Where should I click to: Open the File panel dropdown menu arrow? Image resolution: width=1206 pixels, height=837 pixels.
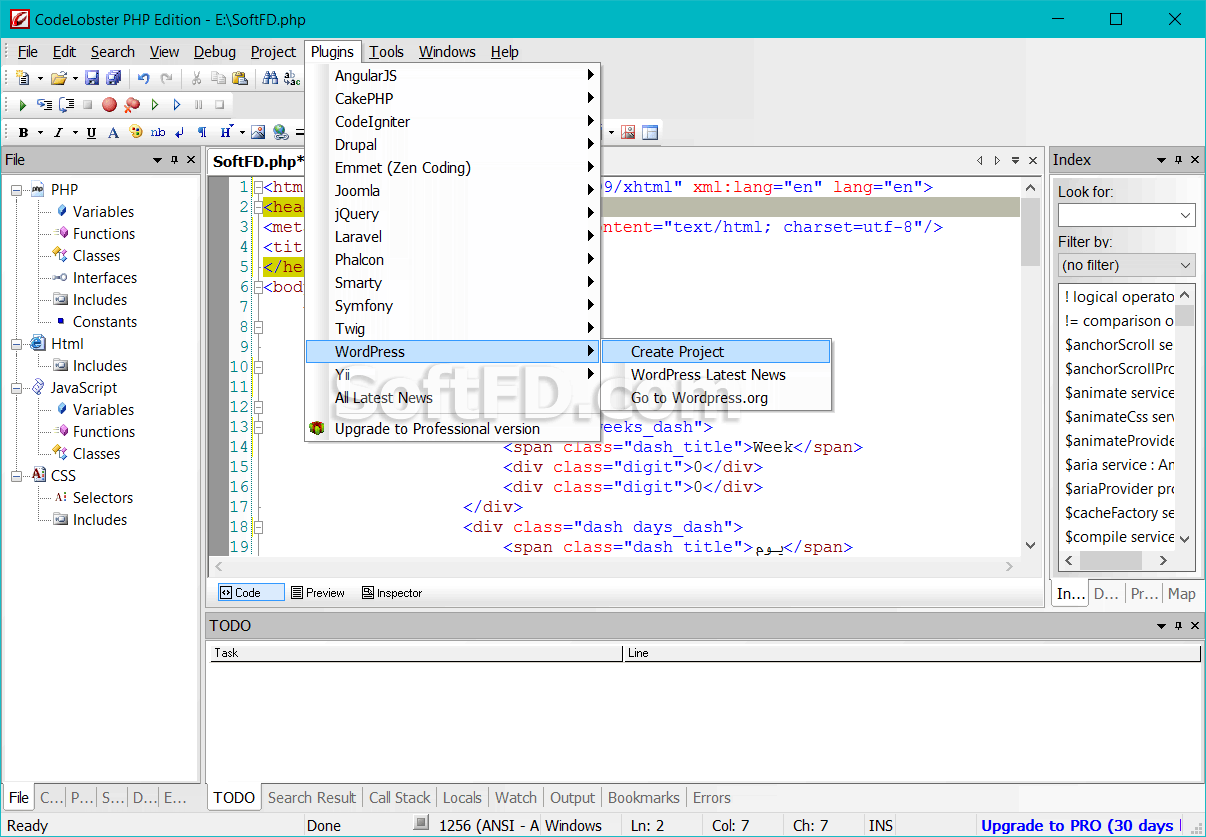tap(157, 160)
